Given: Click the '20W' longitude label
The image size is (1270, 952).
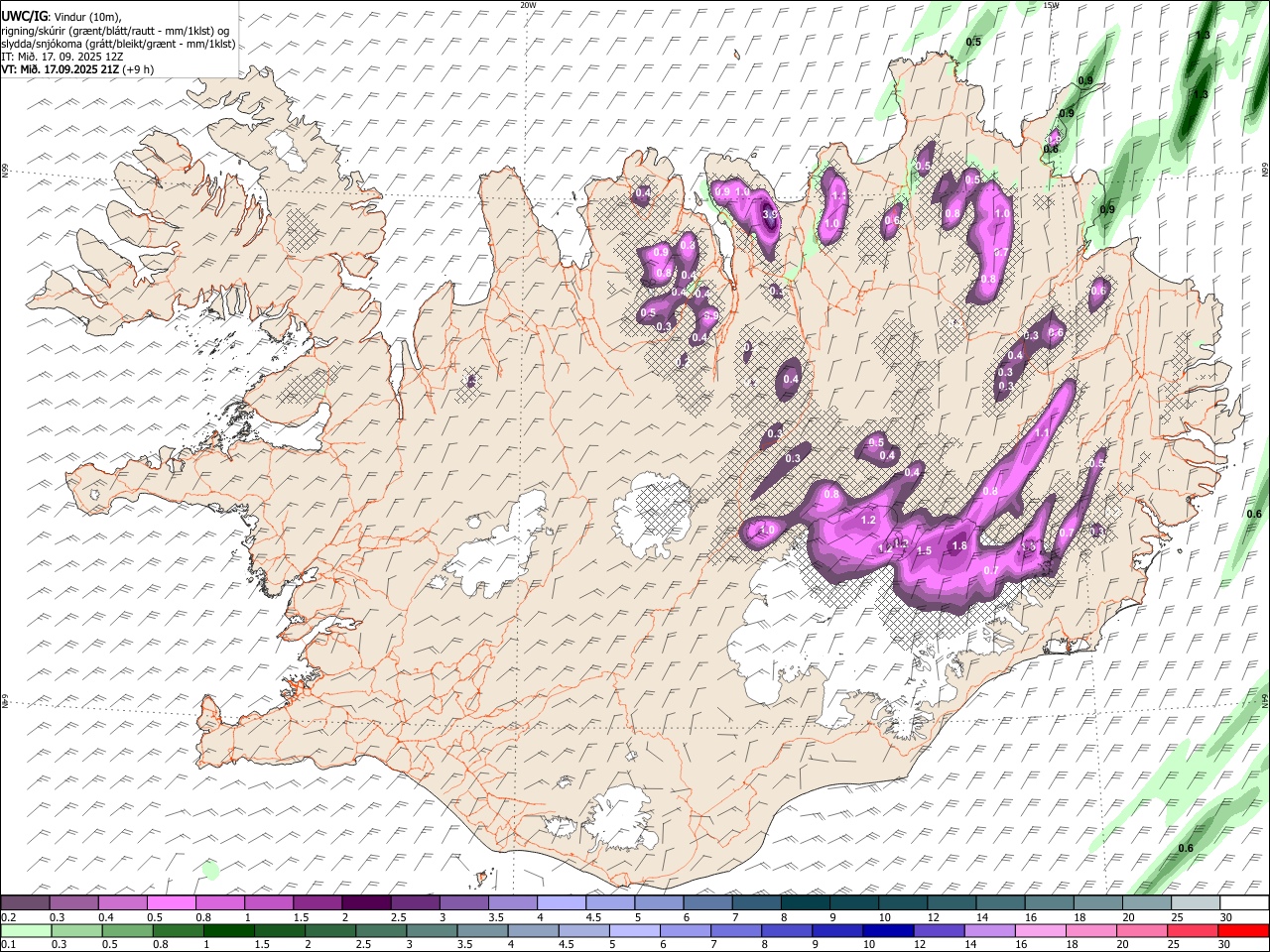Looking at the screenshot, I should coord(528,5).
